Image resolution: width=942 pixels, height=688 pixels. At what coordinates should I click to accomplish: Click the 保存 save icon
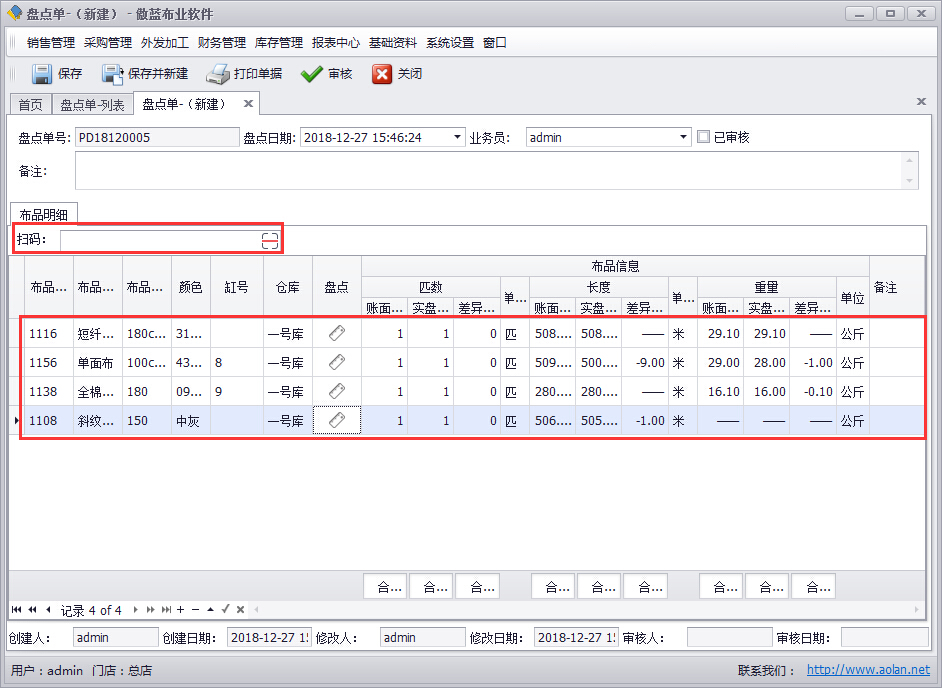coord(41,74)
